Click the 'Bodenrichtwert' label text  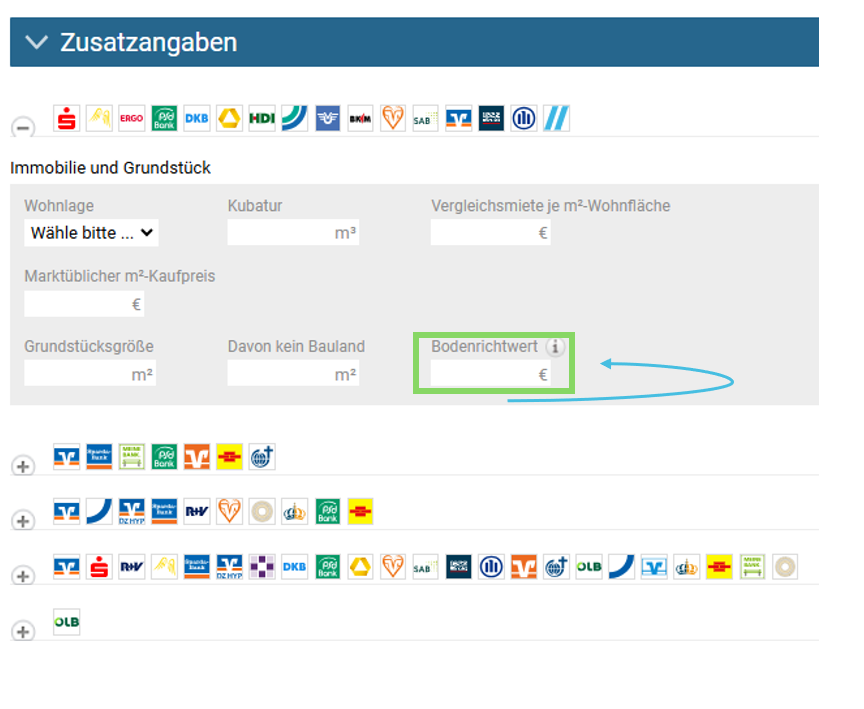484,347
